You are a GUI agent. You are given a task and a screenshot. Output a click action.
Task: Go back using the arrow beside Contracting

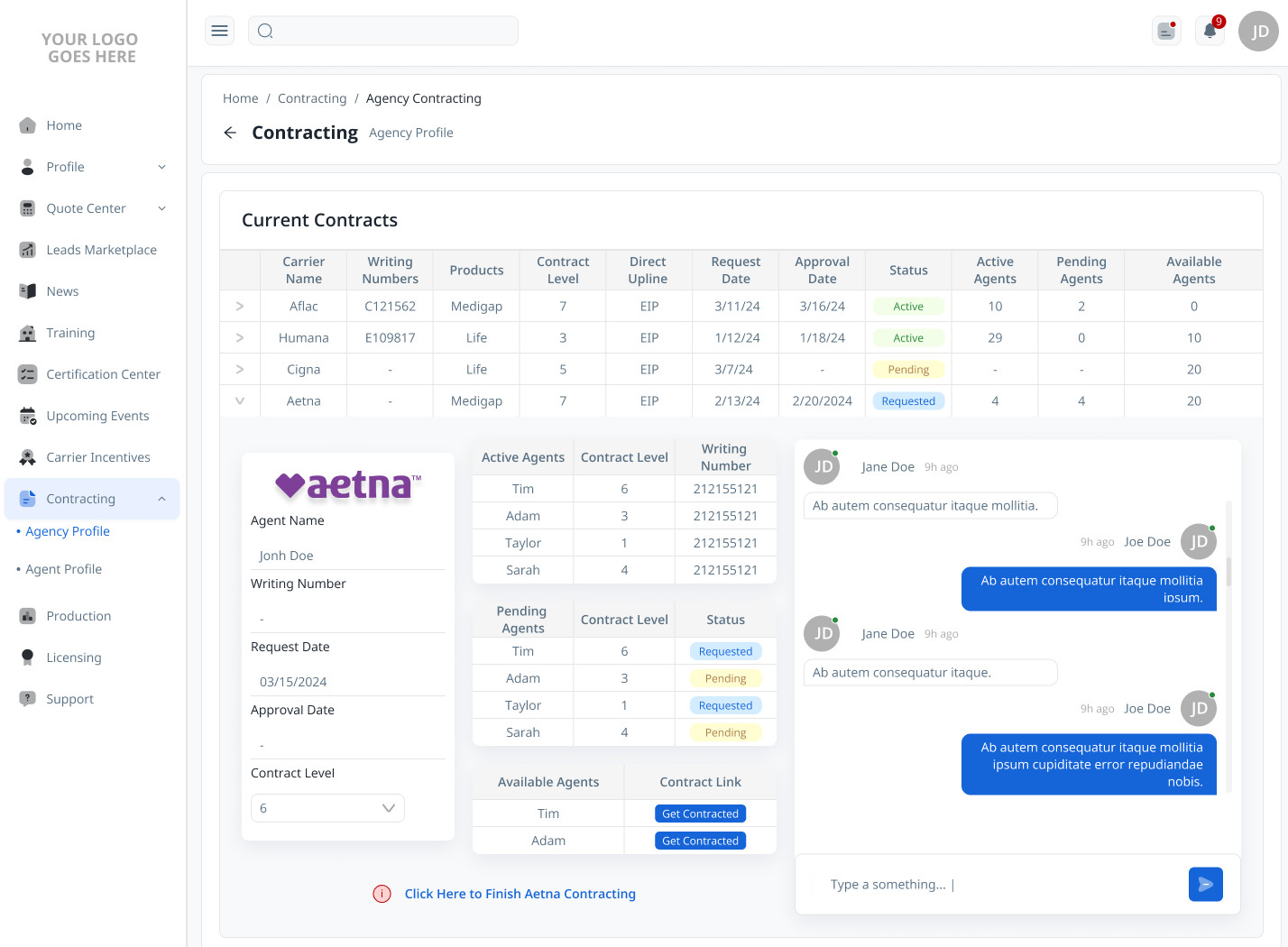point(230,133)
